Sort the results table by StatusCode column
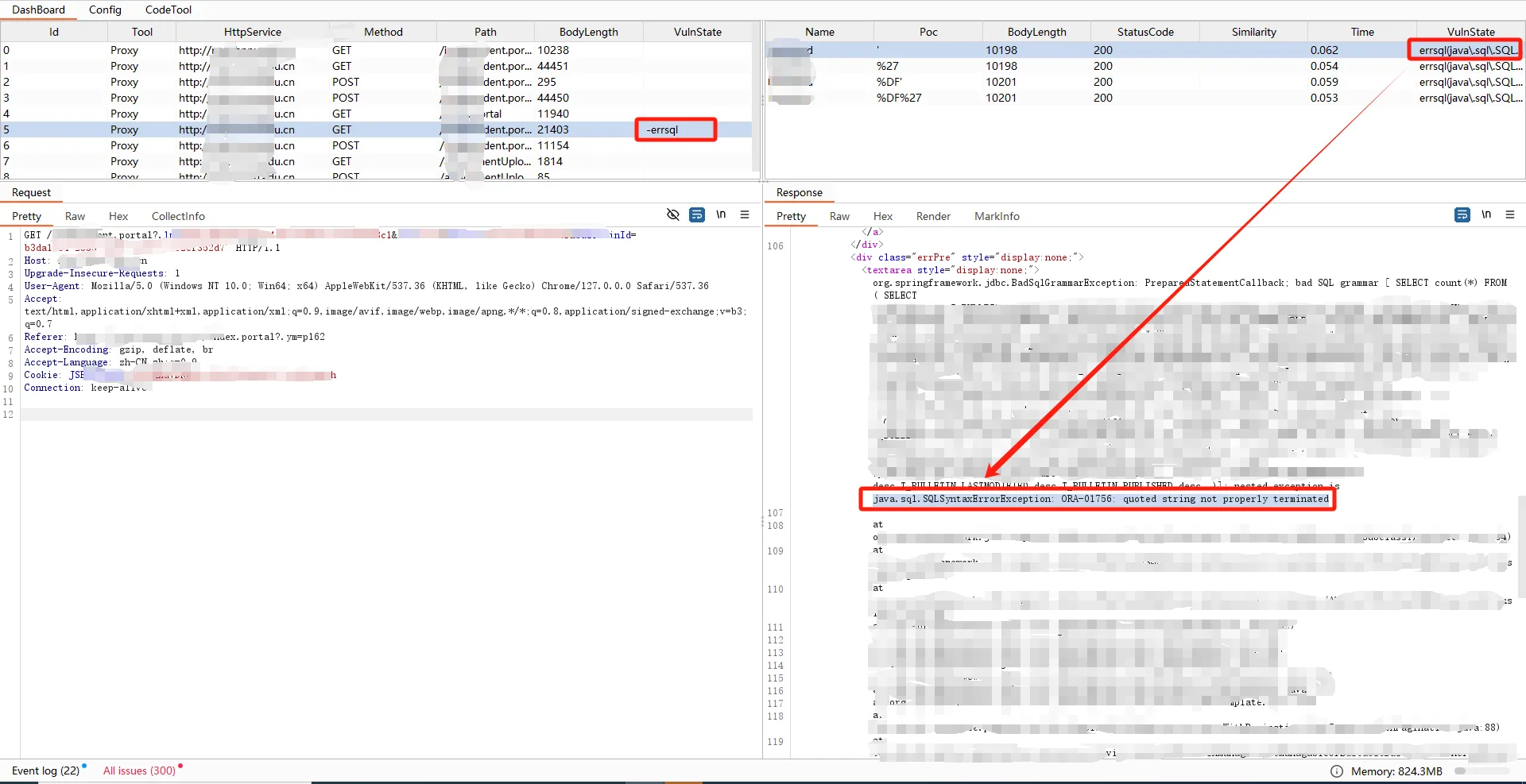The width and height of the screenshot is (1526, 784). click(x=1145, y=32)
